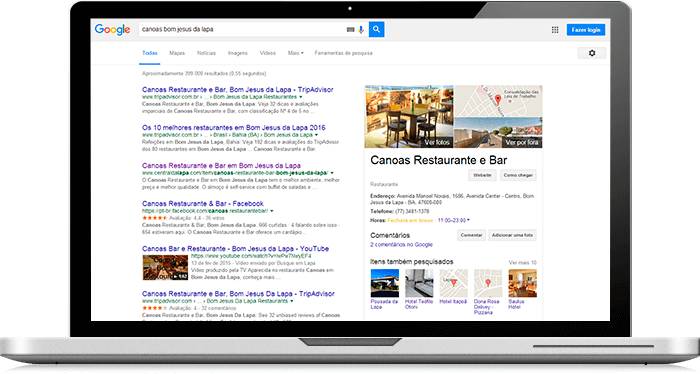Open the map thumbnail with red pin
The width and height of the screenshot is (700, 374).
tap(498, 101)
